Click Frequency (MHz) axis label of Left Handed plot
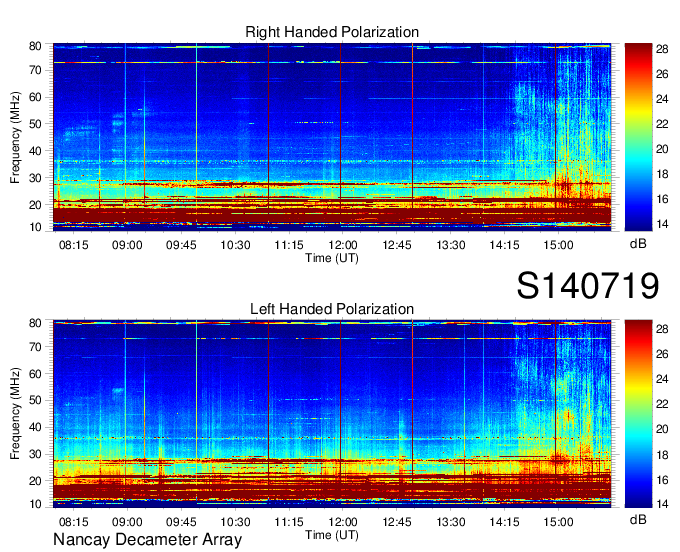 tap(15, 414)
